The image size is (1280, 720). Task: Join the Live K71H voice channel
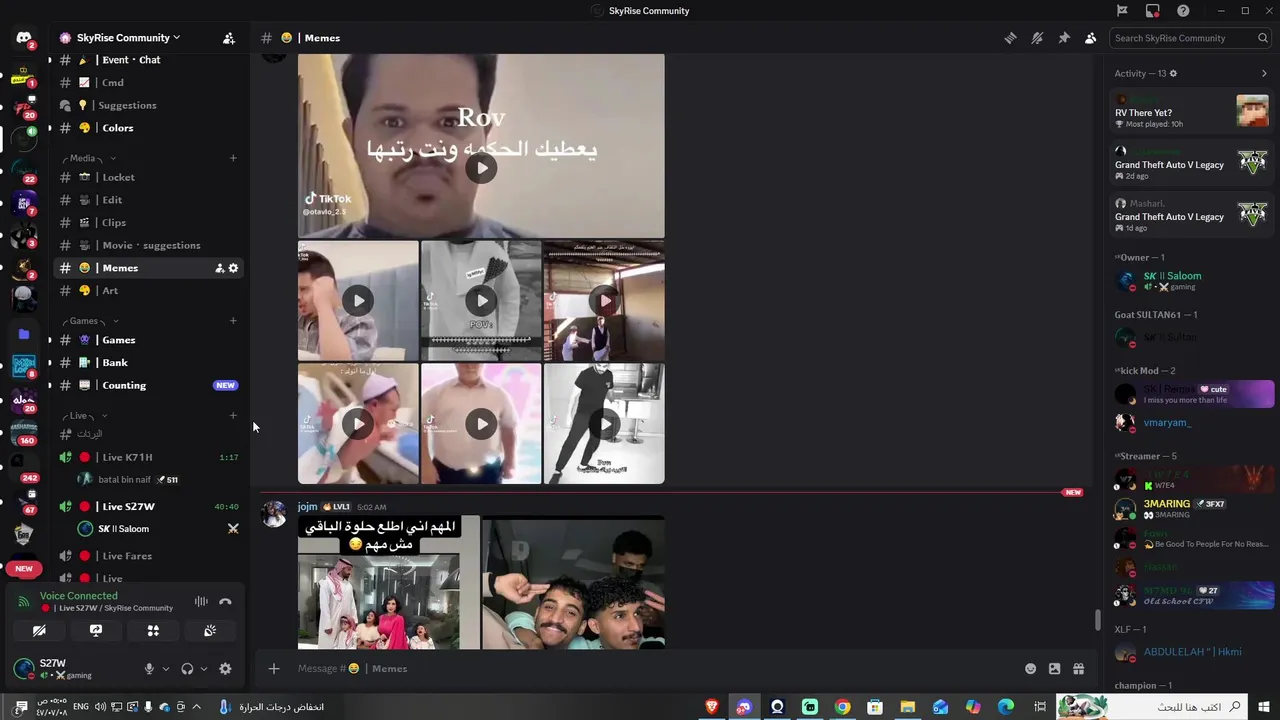pos(150,457)
